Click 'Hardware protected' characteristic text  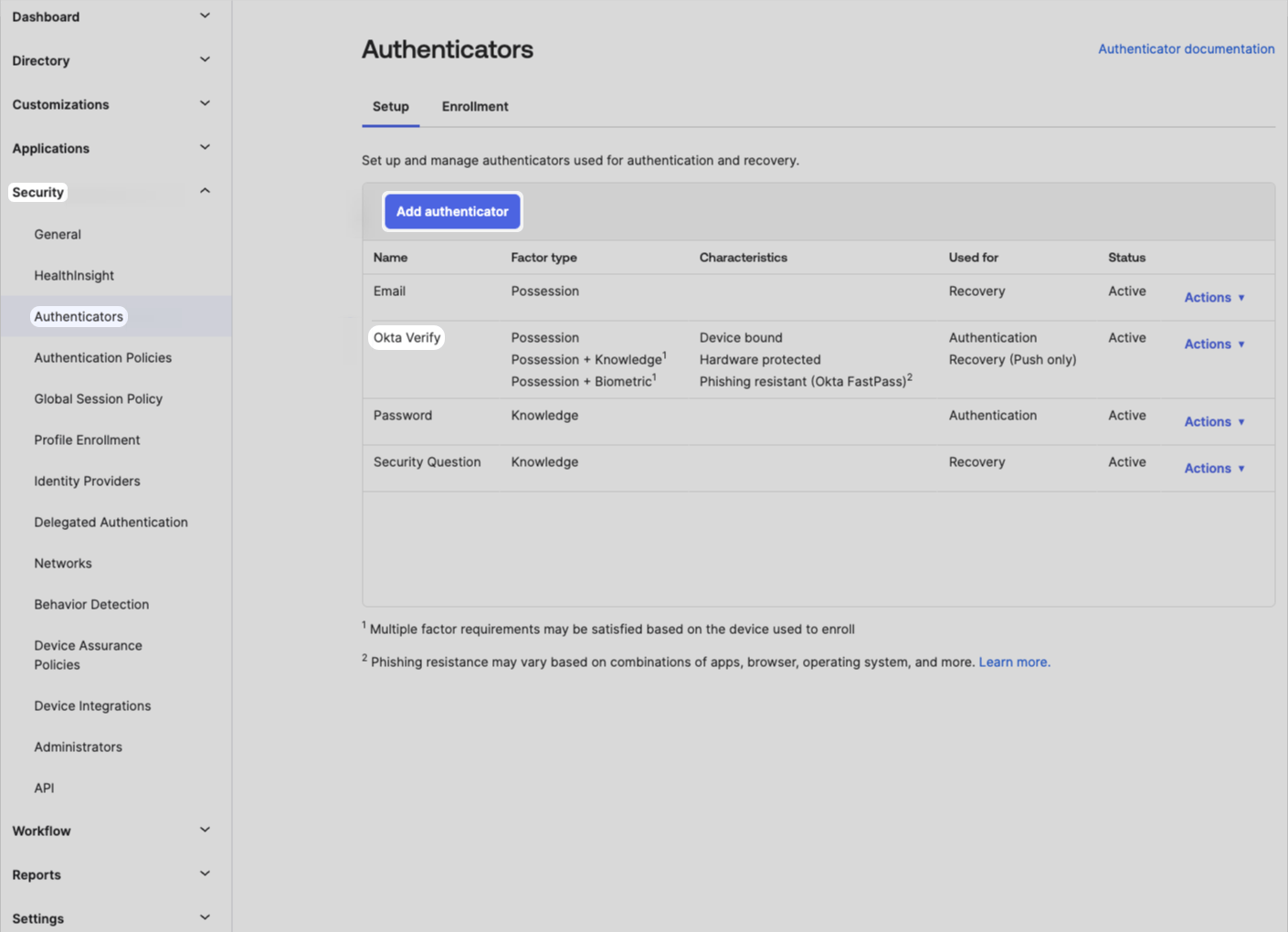pos(760,359)
